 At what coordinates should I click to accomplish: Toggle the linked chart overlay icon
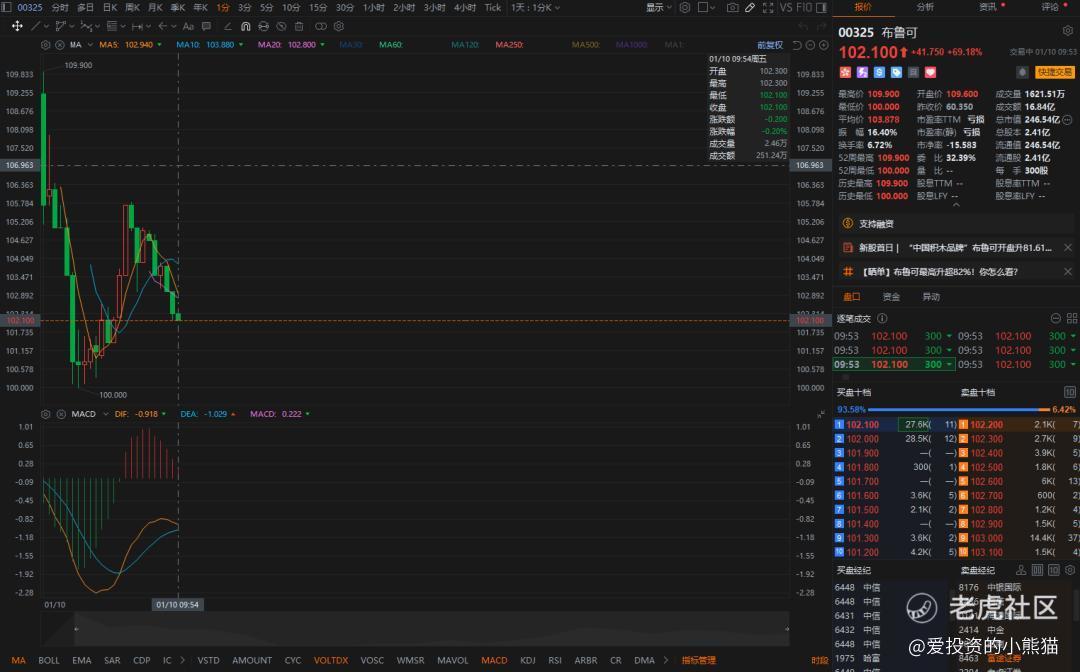click(x=321, y=26)
